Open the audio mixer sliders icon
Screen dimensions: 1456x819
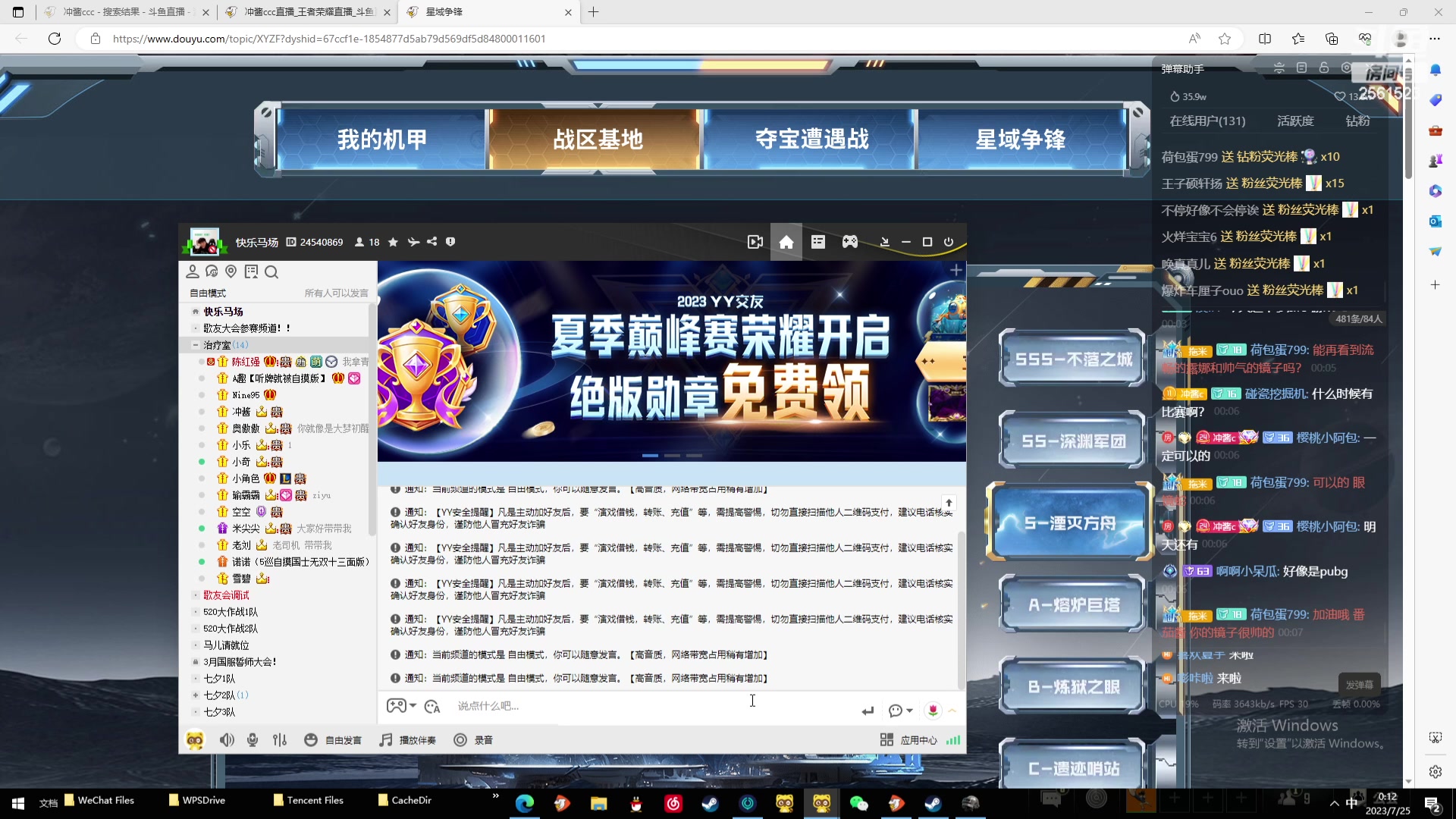280,739
